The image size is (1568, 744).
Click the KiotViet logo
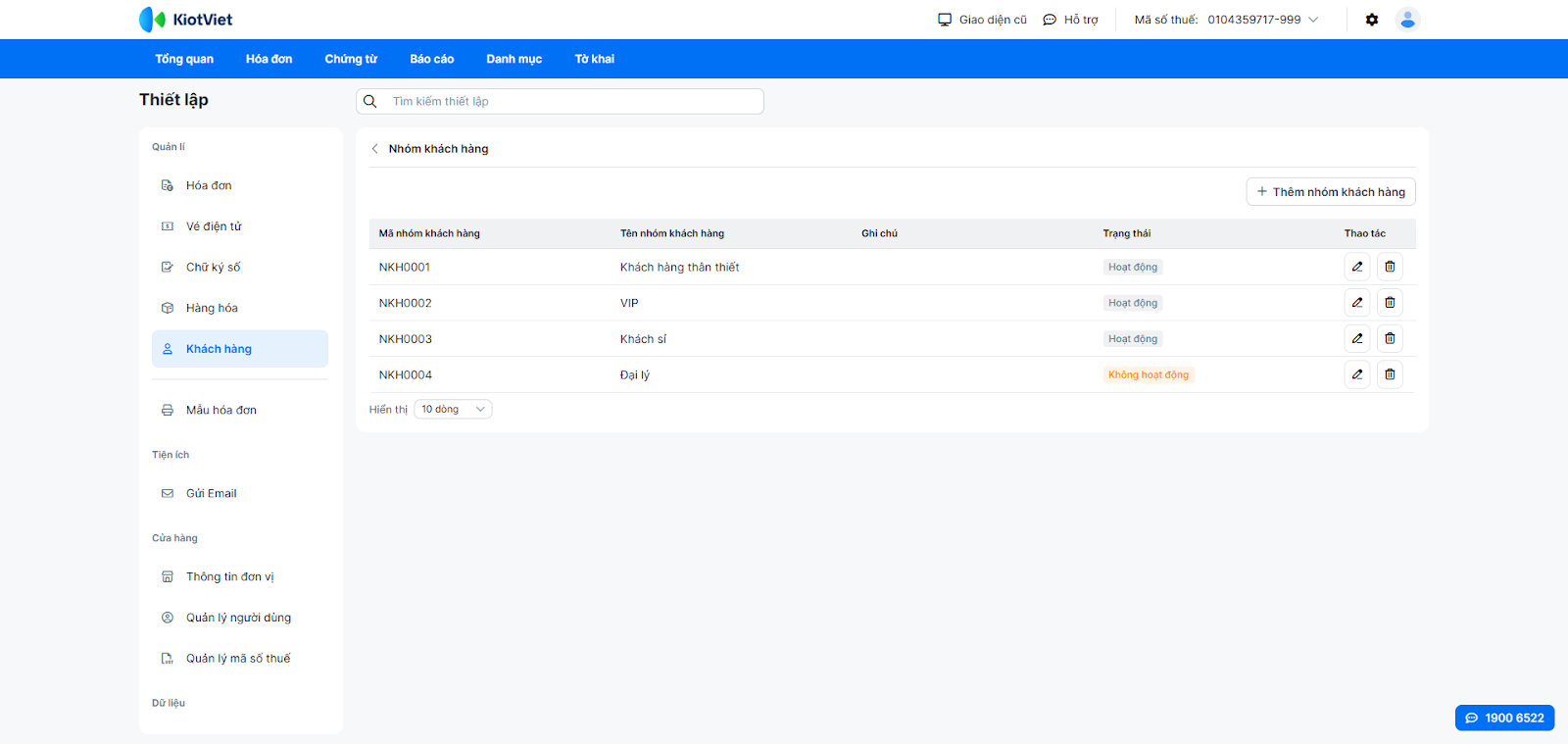click(x=186, y=20)
